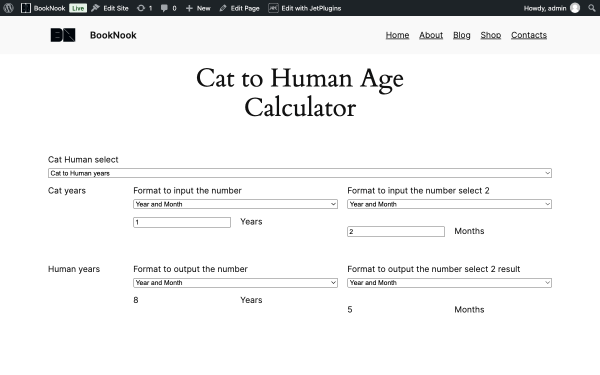Click the Human years label
Viewport: 600px width, 375px height.
pyautogui.click(x=74, y=269)
